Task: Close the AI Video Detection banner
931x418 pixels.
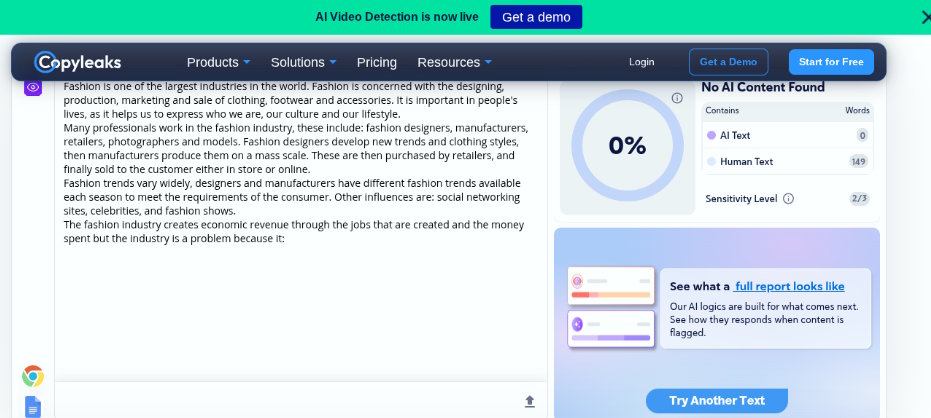Action: (925, 17)
